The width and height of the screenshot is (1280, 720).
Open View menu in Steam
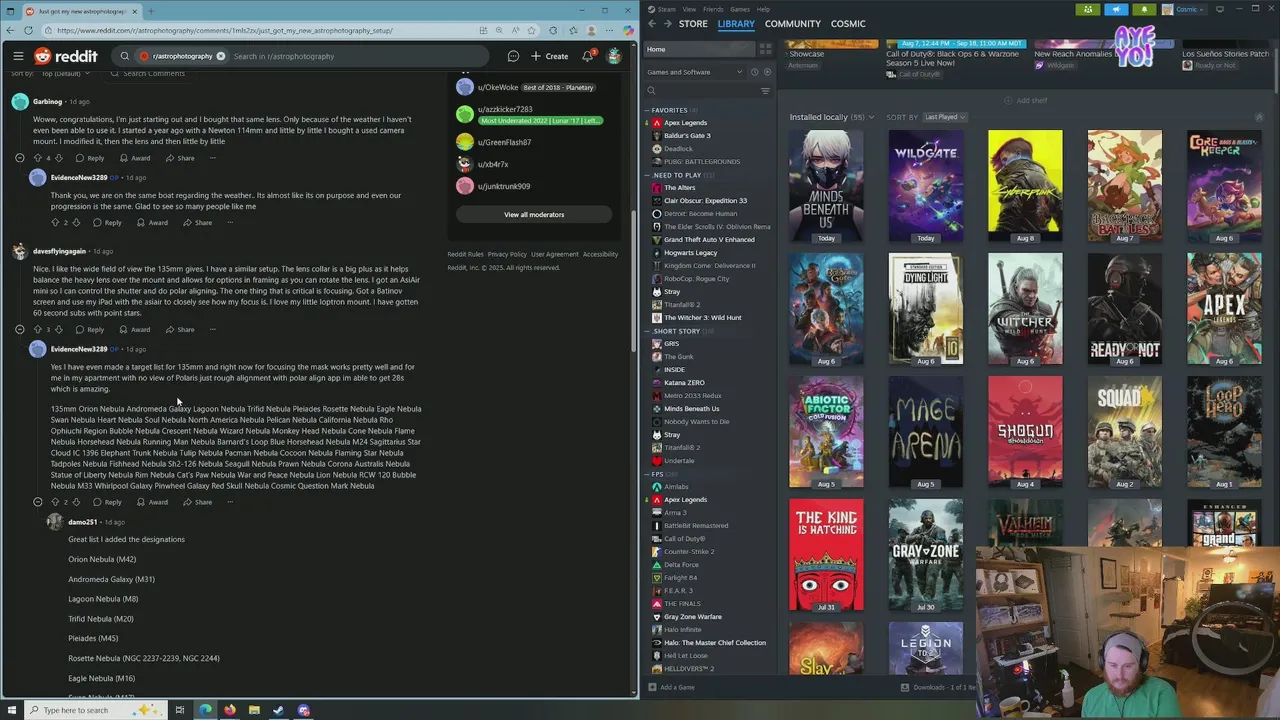[x=689, y=9]
